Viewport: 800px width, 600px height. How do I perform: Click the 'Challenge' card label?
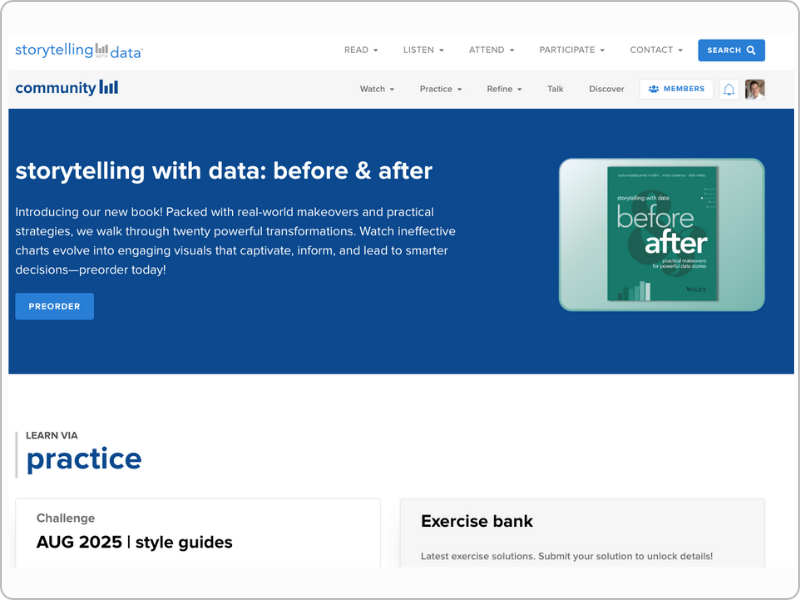coord(66,518)
